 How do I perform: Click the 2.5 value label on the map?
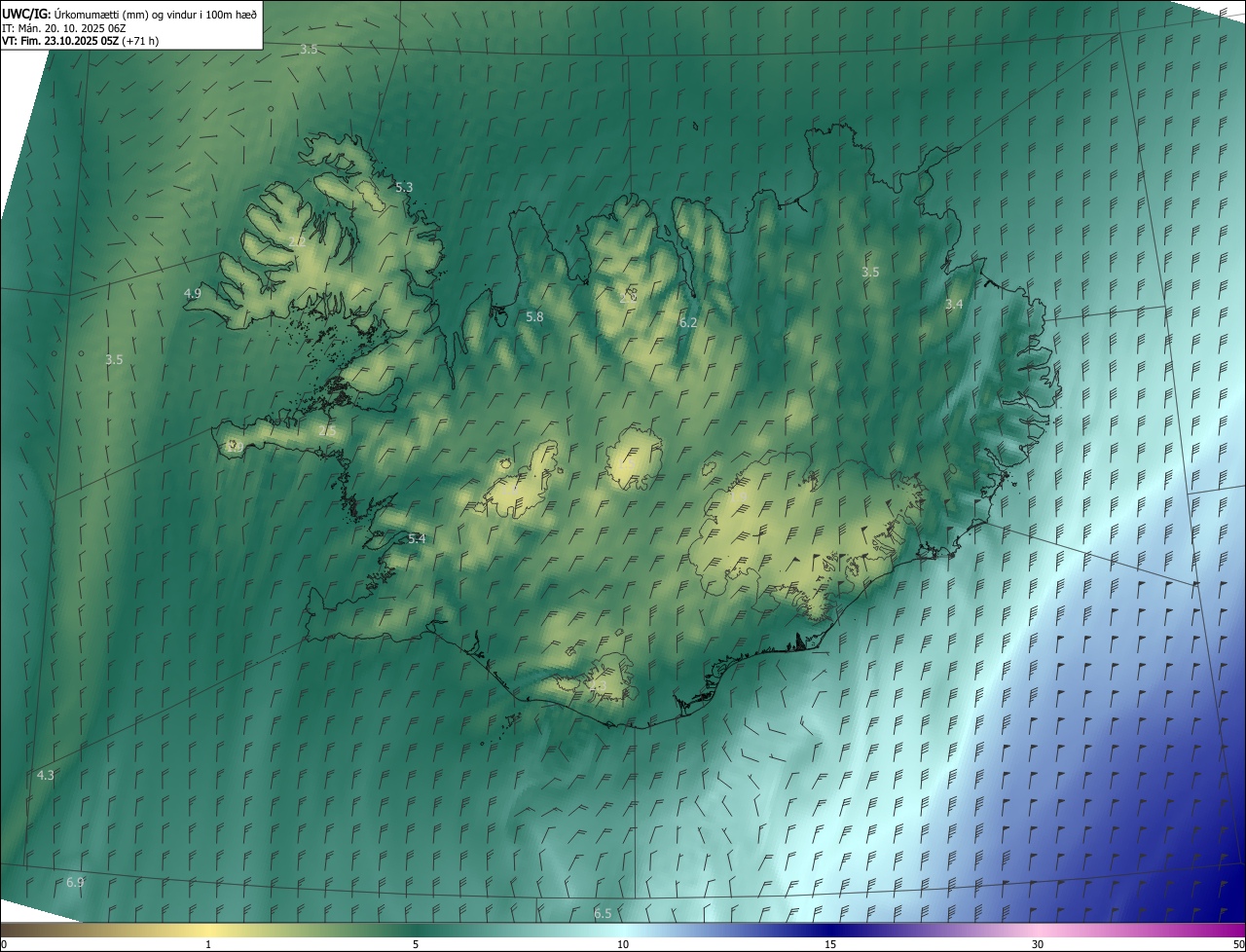[x=327, y=430]
